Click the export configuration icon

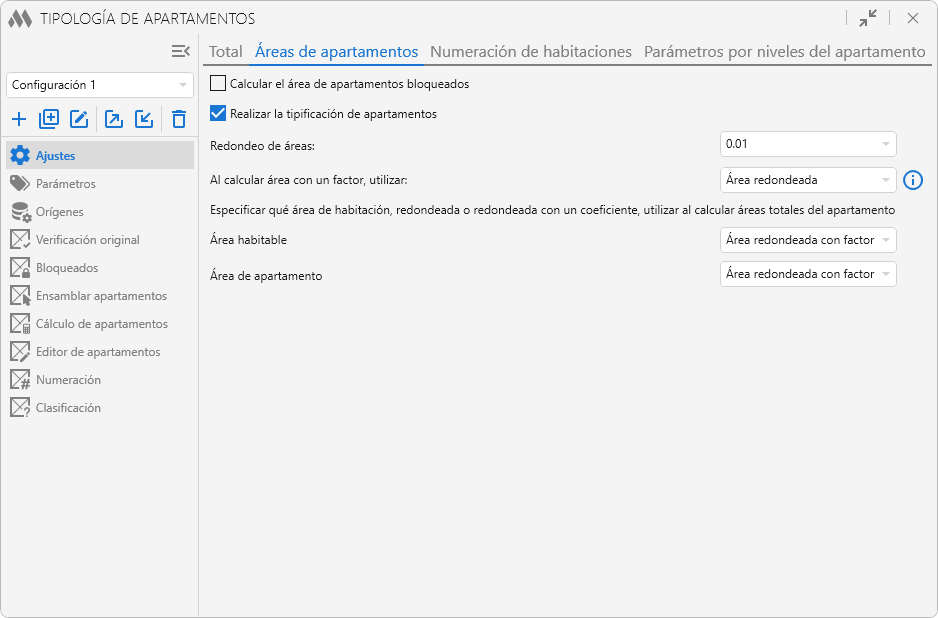[114, 120]
